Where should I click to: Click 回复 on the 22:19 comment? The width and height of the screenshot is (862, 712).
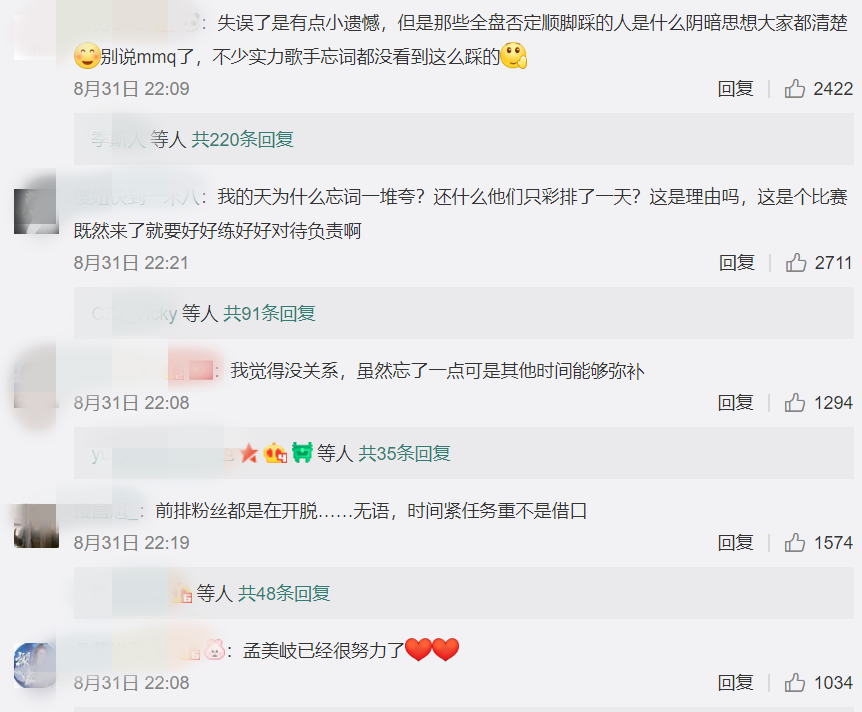point(736,543)
